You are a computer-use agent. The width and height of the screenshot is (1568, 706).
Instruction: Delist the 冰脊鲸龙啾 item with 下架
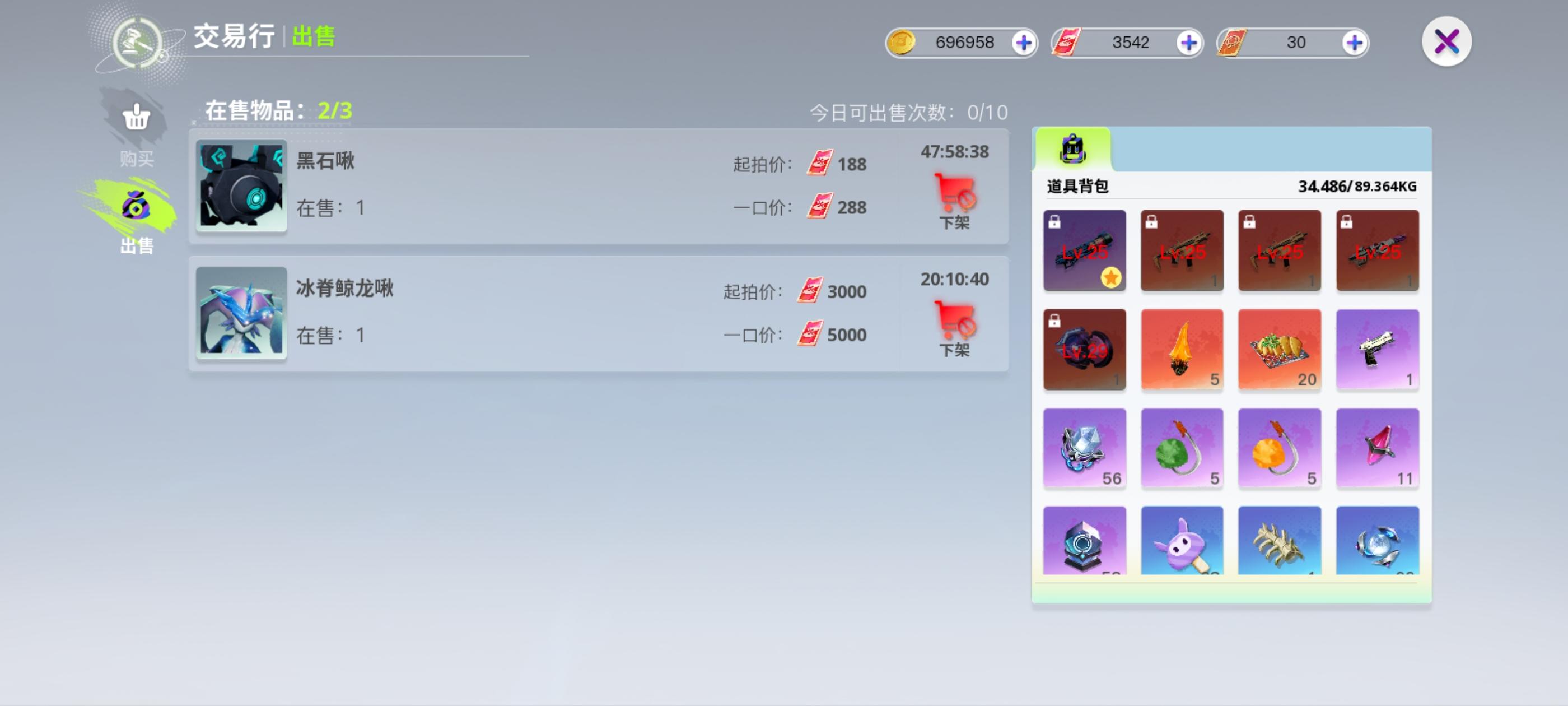[x=954, y=329]
